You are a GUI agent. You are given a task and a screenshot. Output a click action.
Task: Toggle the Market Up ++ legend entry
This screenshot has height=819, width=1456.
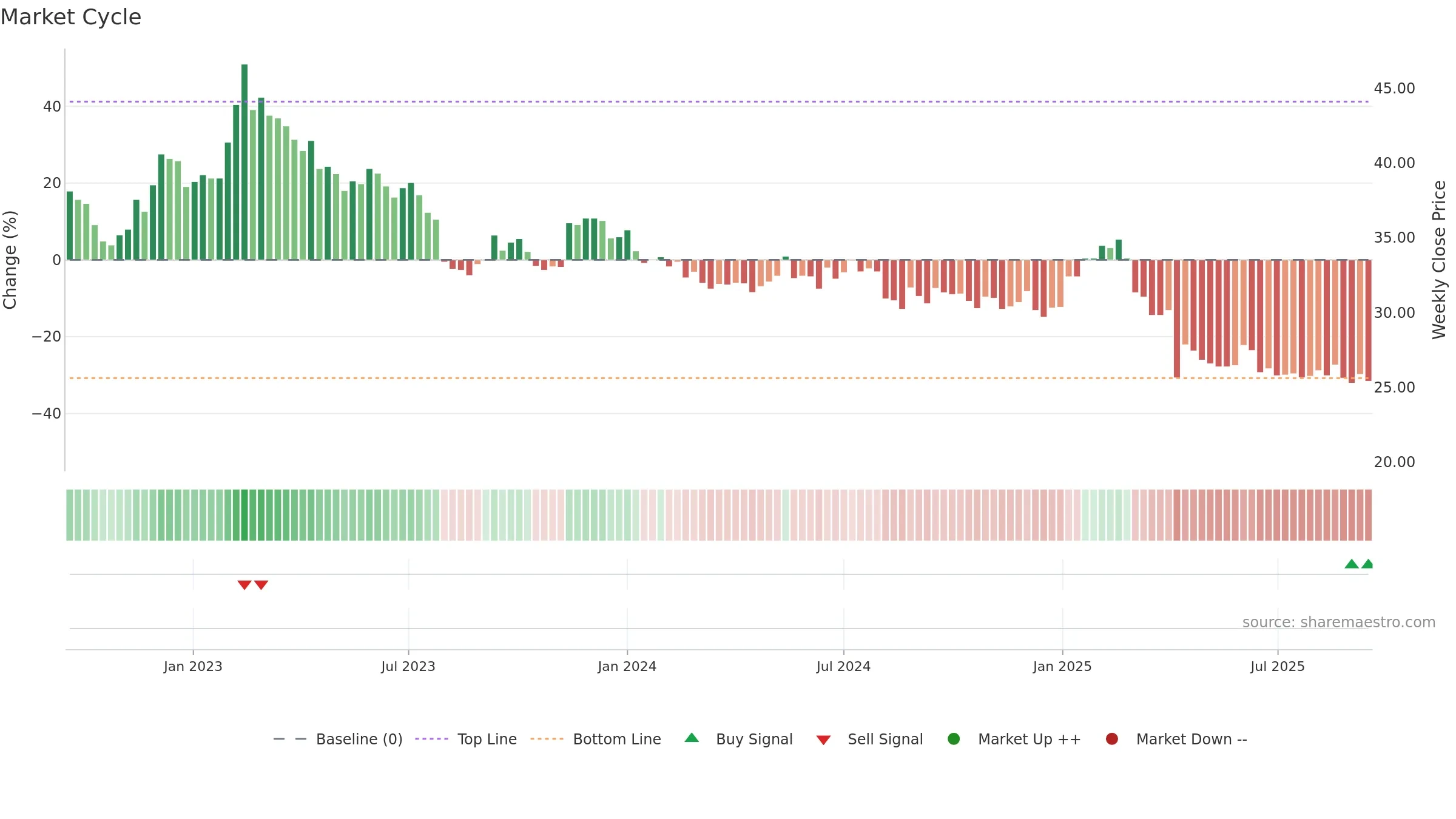click(x=1014, y=739)
